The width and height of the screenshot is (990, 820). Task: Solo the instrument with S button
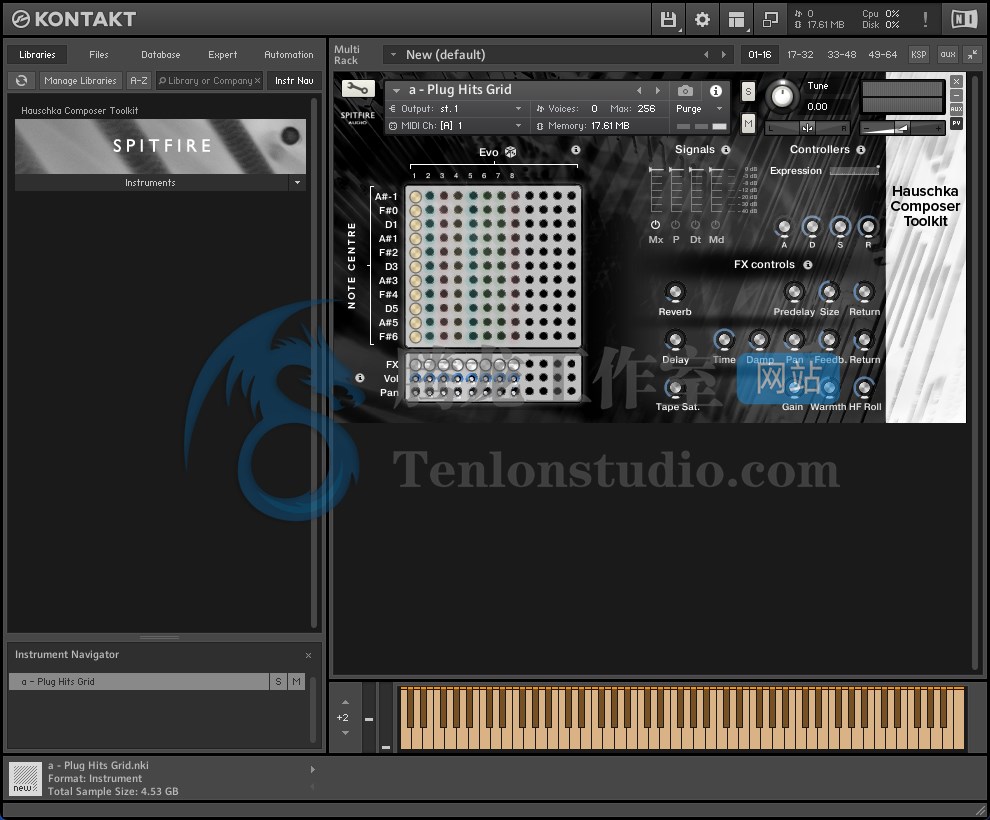pos(748,92)
